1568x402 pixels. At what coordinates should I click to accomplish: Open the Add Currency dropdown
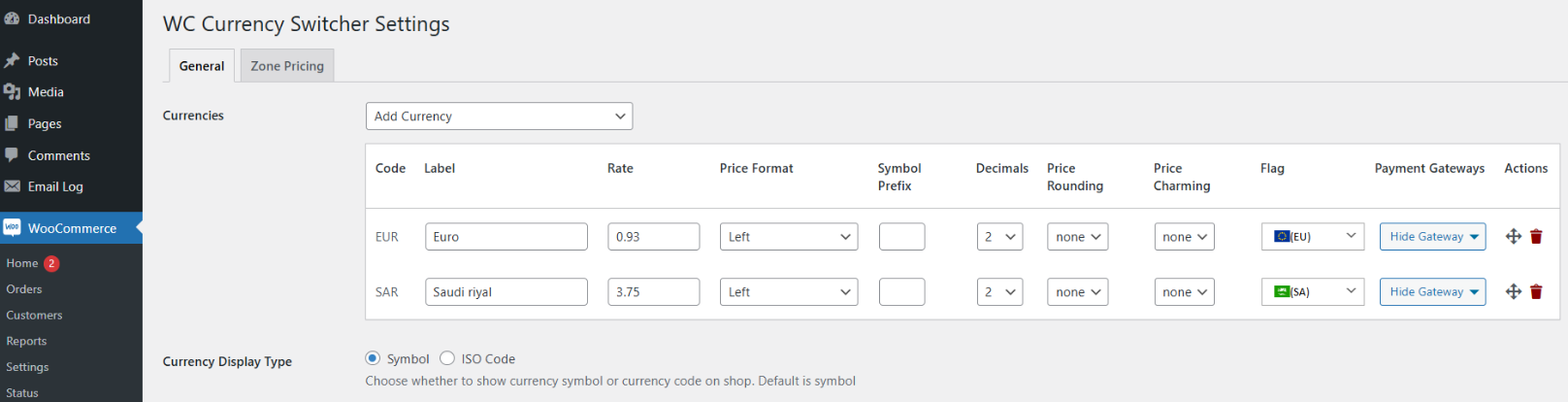coord(499,117)
